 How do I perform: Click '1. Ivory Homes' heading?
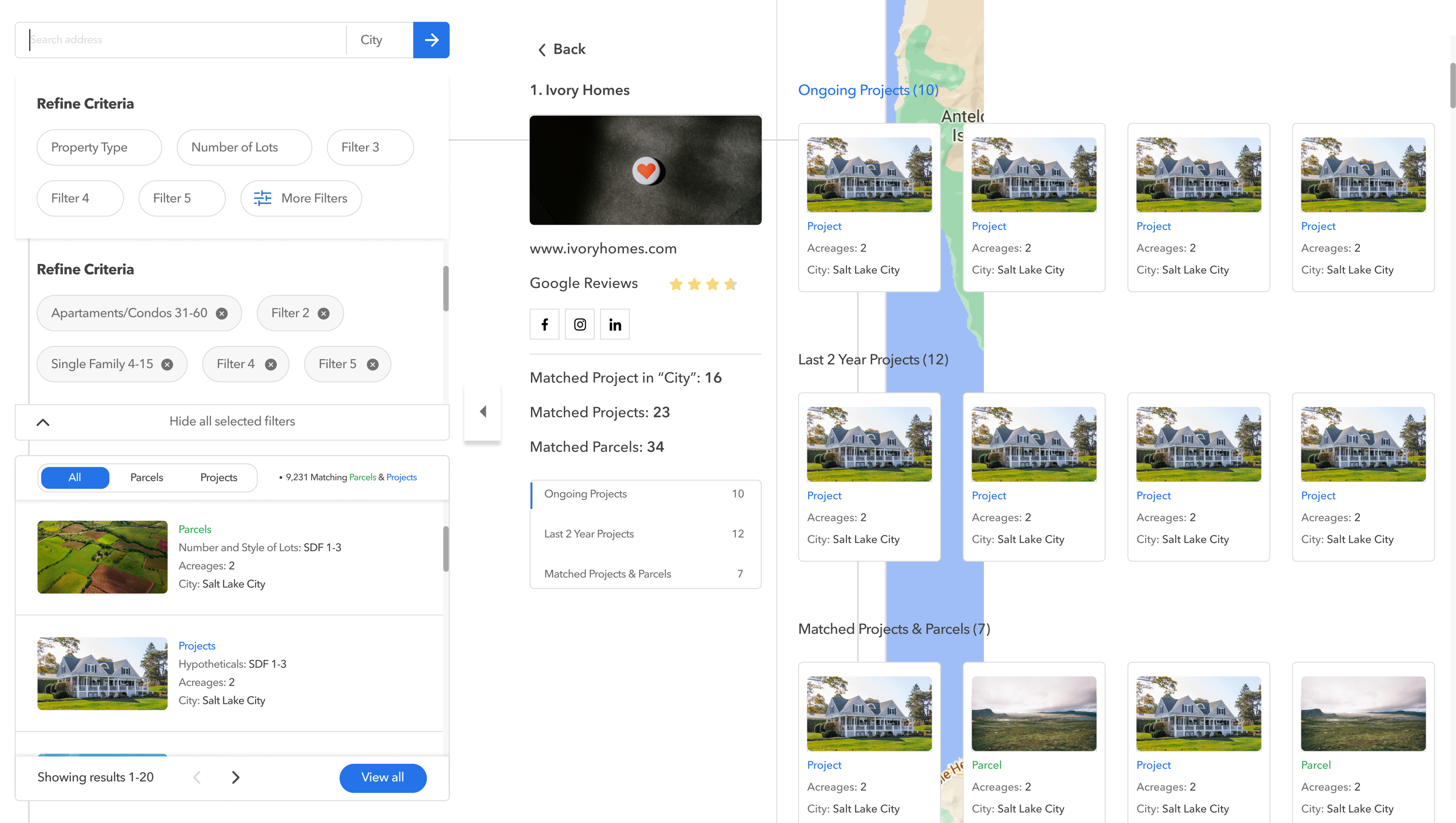579,90
